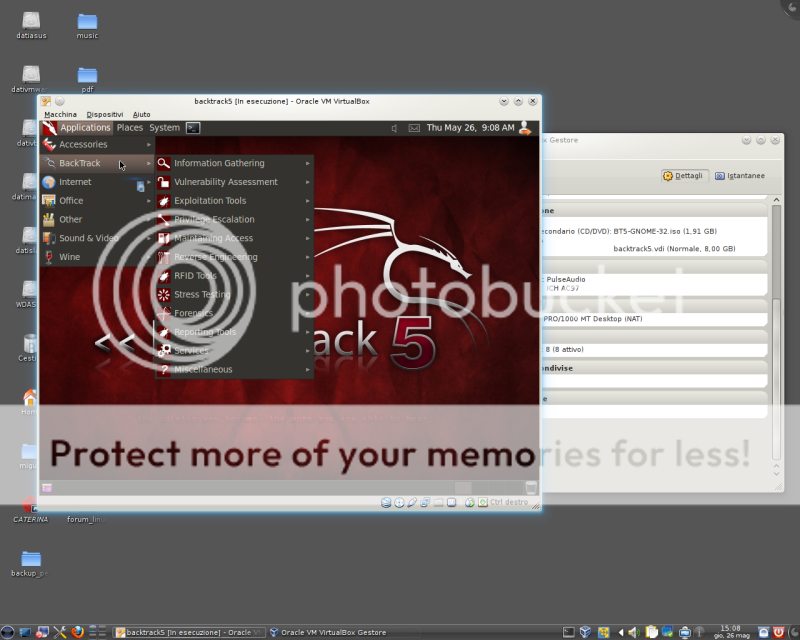800x640 pixels.
Task: Click the Istantanee button in VirtualBox Gestore
Action: [740, 176]
